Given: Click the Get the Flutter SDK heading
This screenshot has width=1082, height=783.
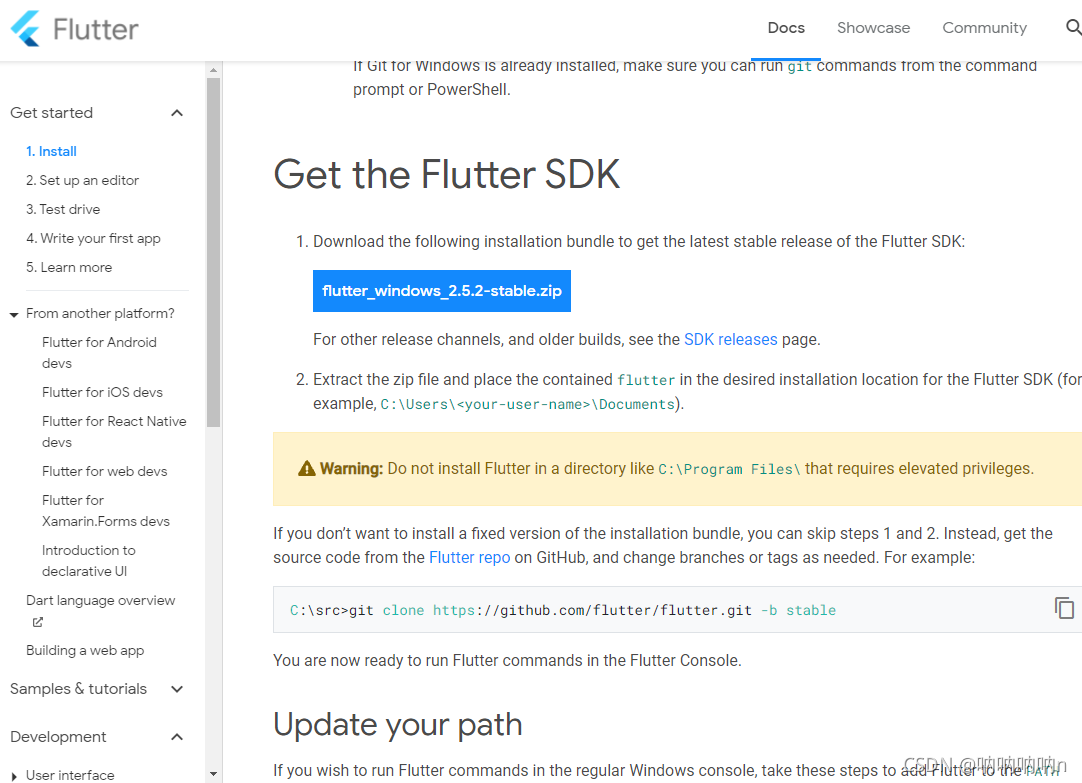Looking at the screenshot, I should click(446, 174).
